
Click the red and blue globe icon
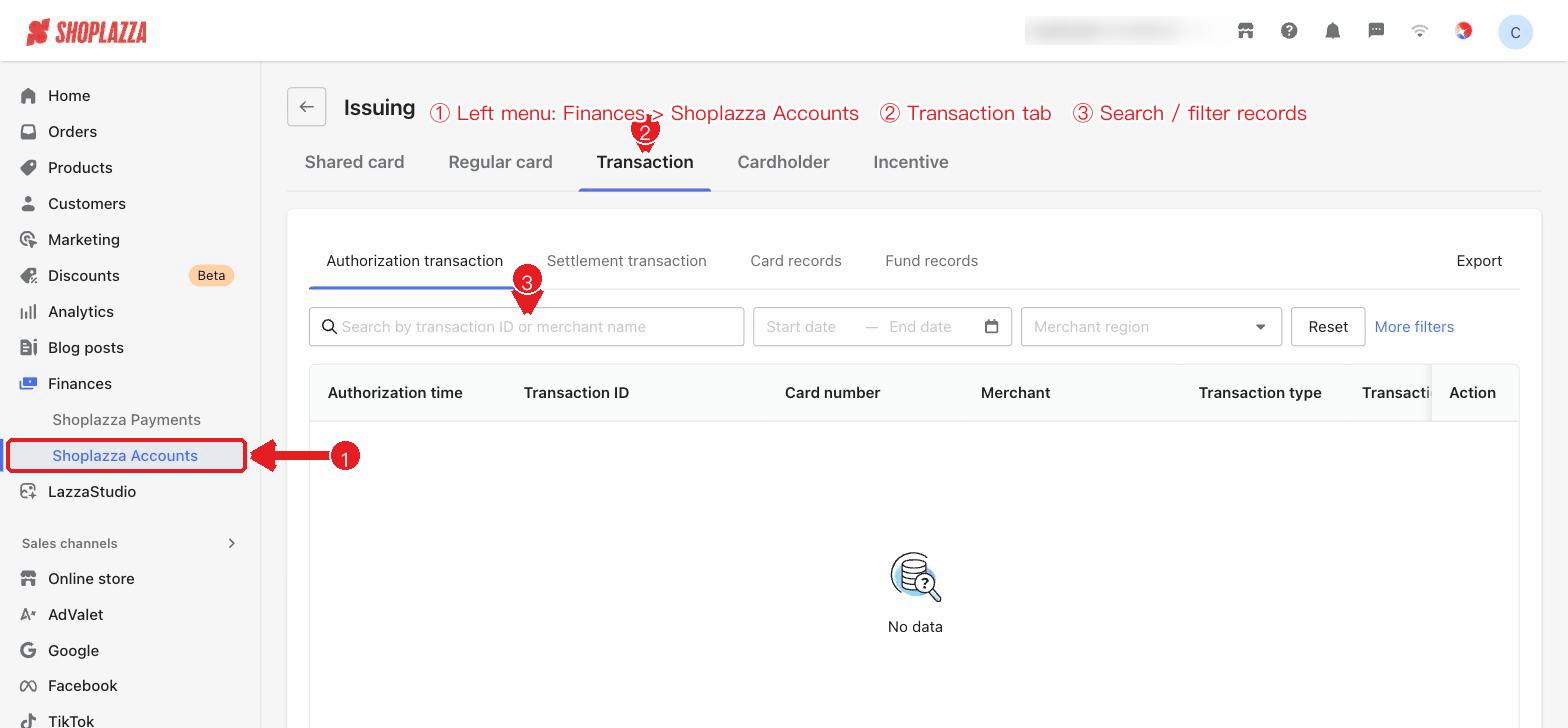[x=1463, y=31]
